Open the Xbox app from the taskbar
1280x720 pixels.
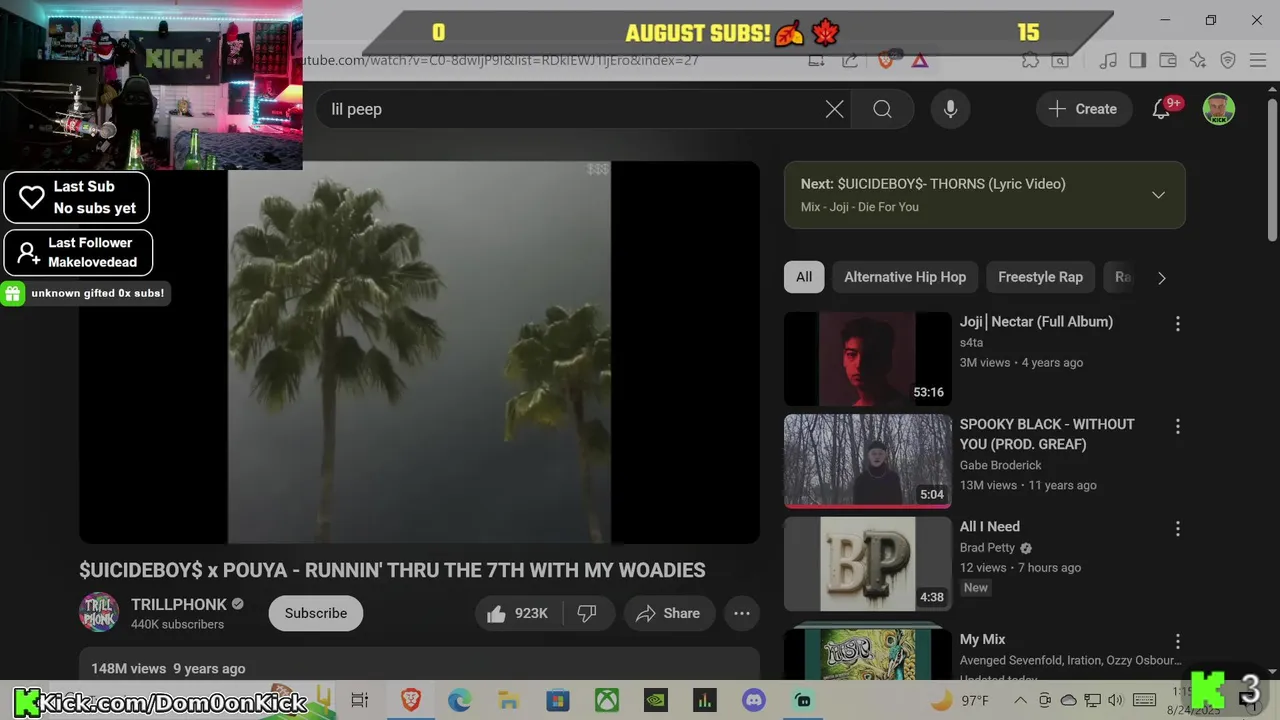[x=607, y=700]
